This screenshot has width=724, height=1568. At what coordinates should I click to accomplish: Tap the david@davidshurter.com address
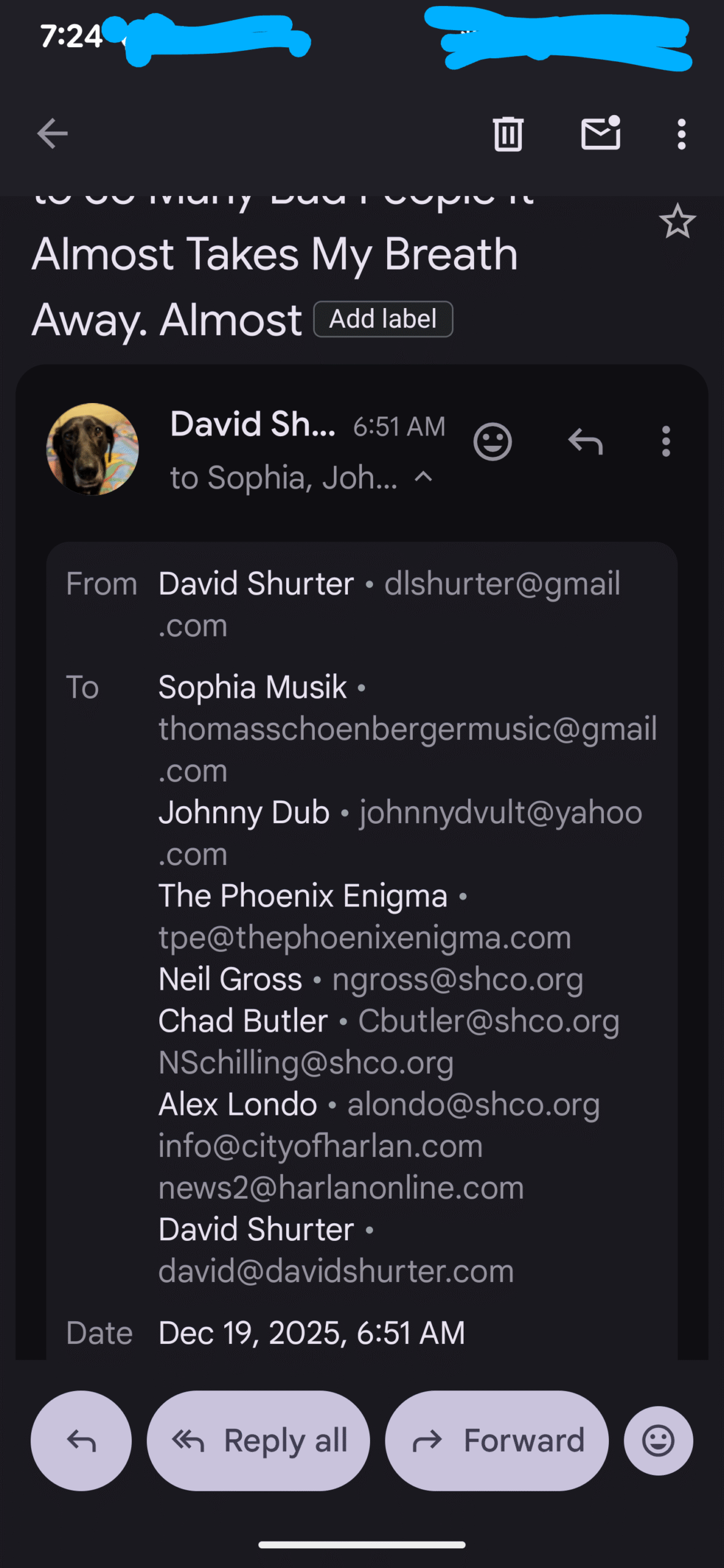click(x=336, y=1271)
